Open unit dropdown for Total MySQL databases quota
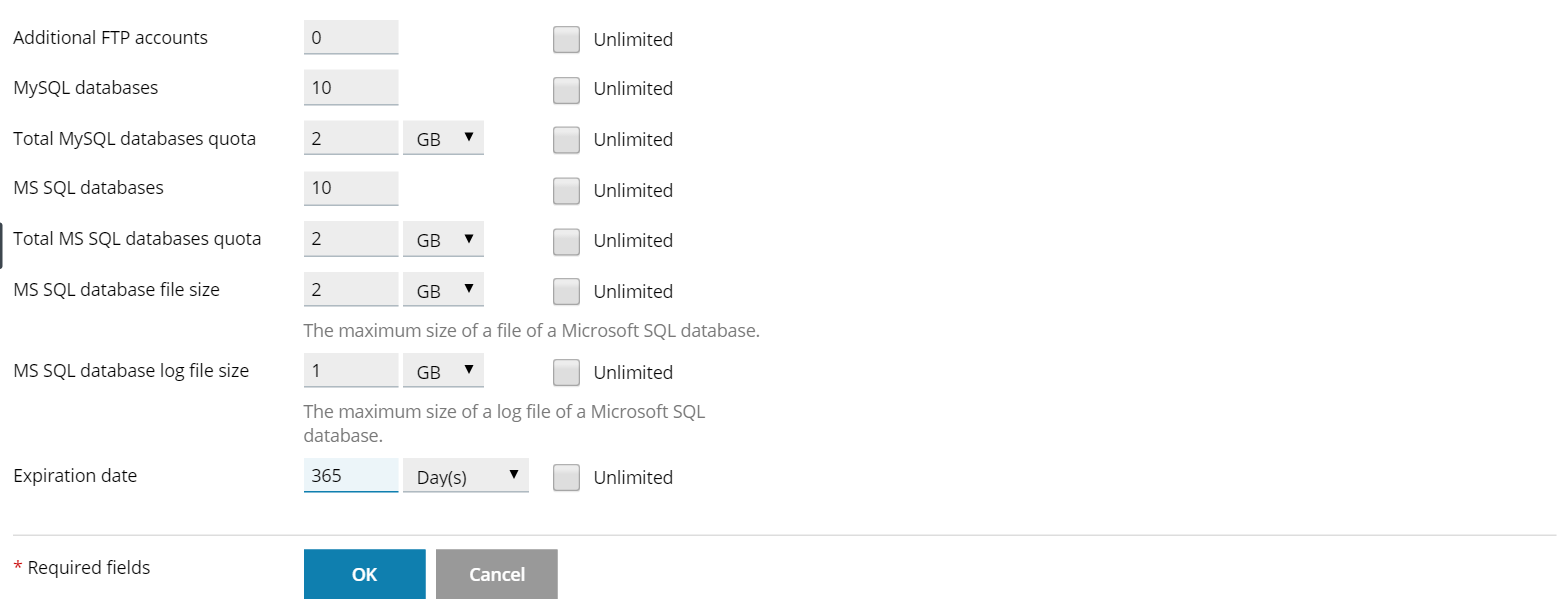Screen dimensions: 1562x615 pos(443,139)
